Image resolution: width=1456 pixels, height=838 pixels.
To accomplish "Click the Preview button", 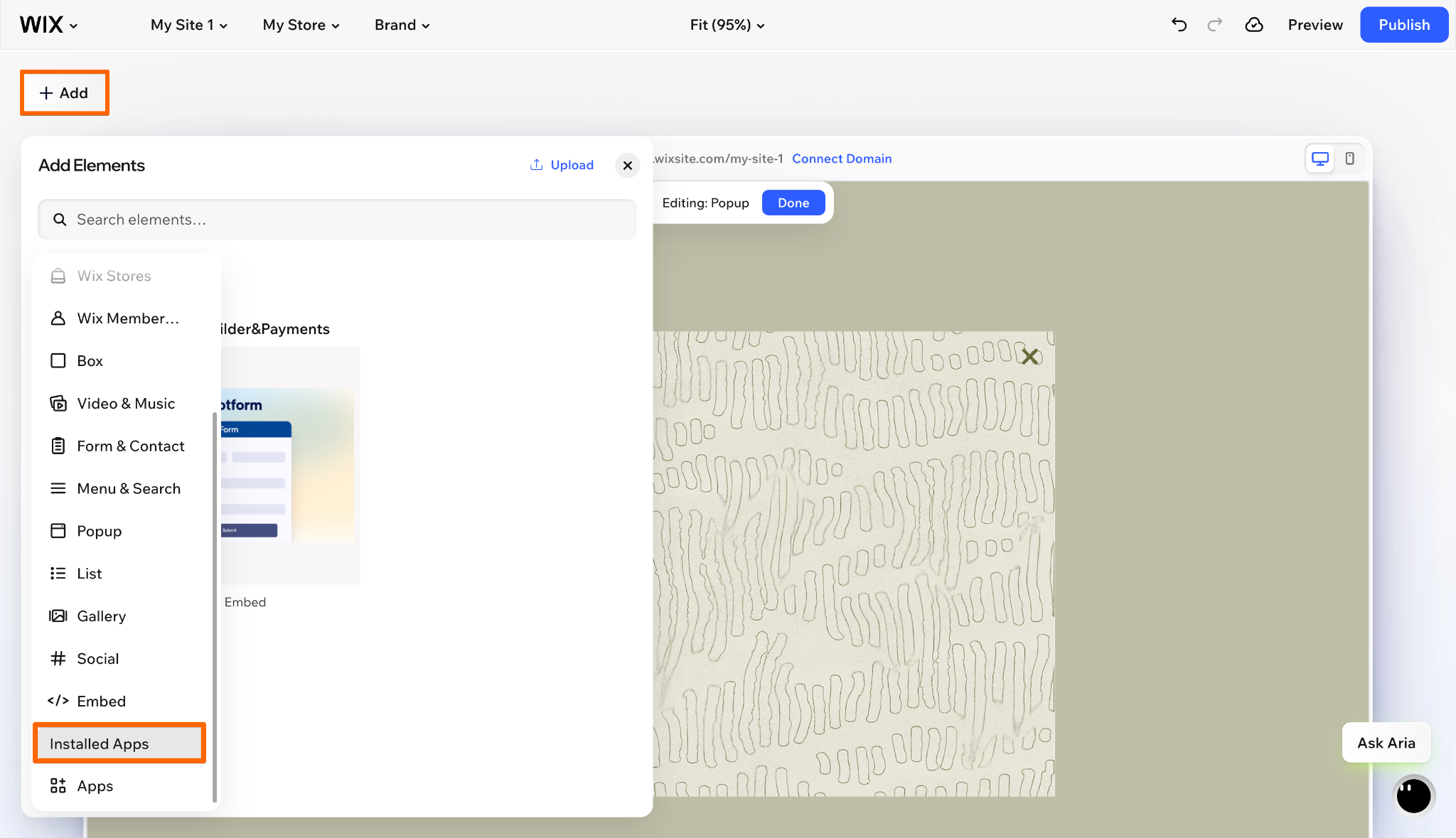I will (1315, 25).
